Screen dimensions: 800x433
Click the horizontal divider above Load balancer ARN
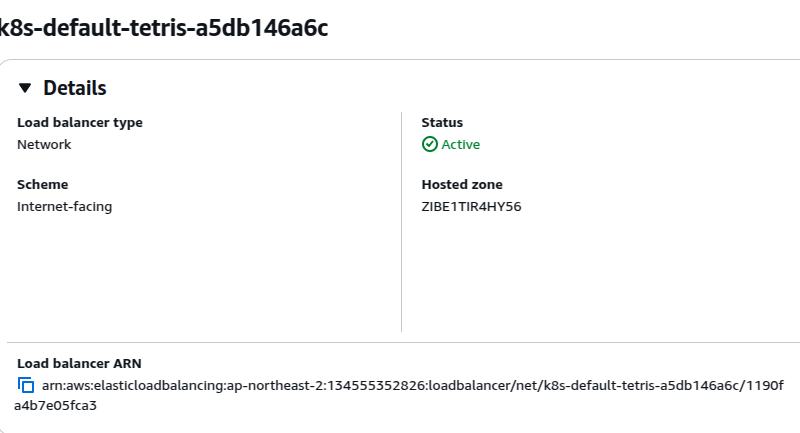click(403, 342)
